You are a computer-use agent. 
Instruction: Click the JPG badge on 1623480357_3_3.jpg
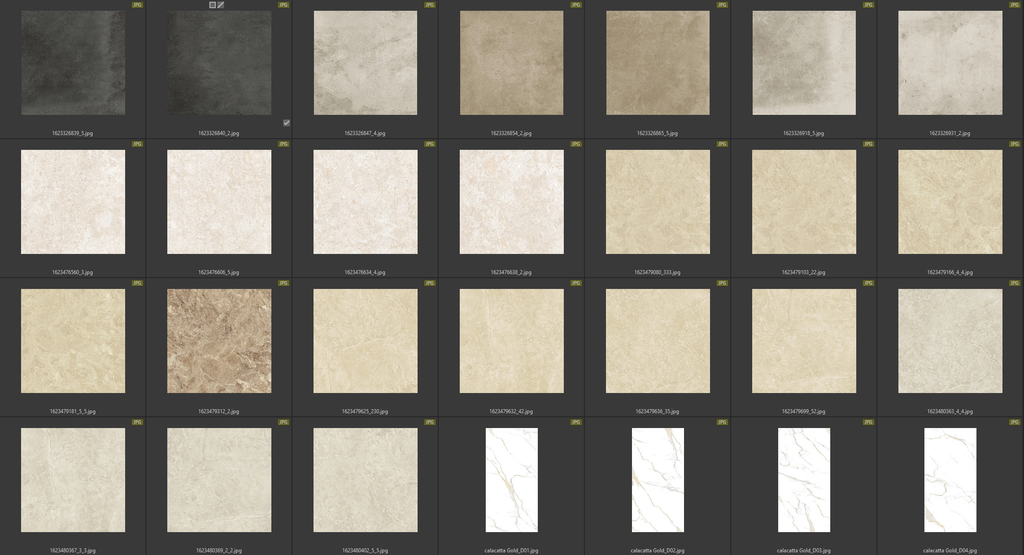tap(137, 422)
